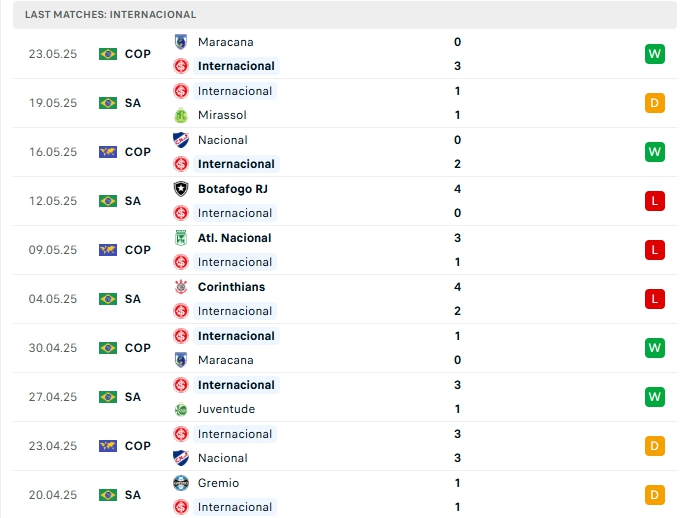Click the L badge for Botafogo match
This screenshot has width=688, height=518.
tap(655, 201)
